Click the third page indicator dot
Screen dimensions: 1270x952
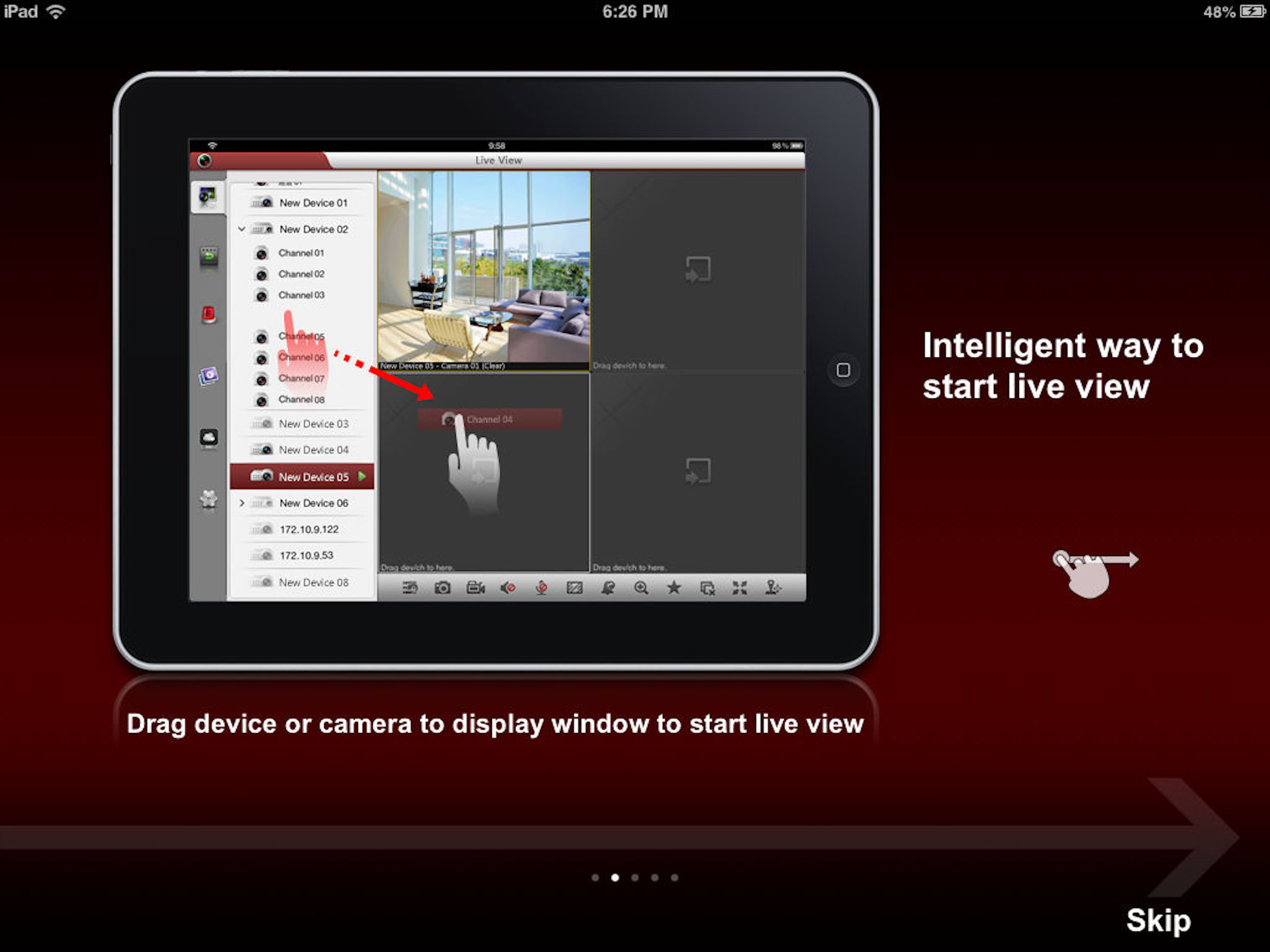635,877
